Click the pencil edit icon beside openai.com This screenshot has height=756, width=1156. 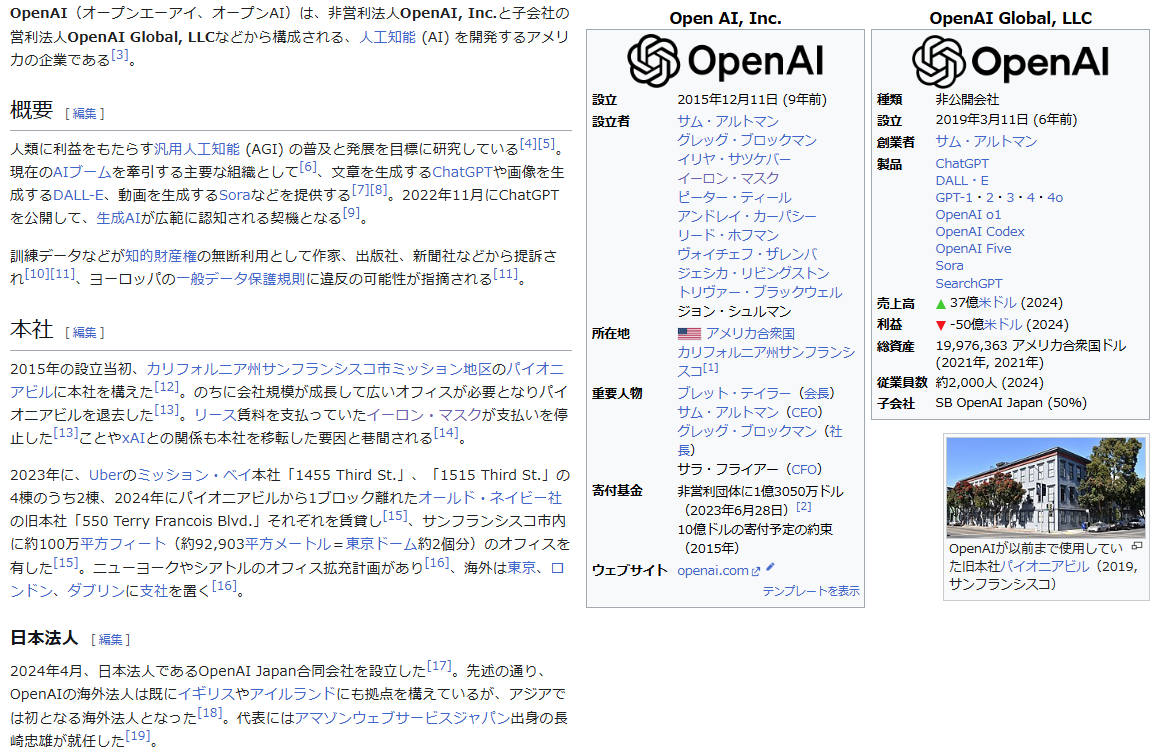[x=770, y=567]
